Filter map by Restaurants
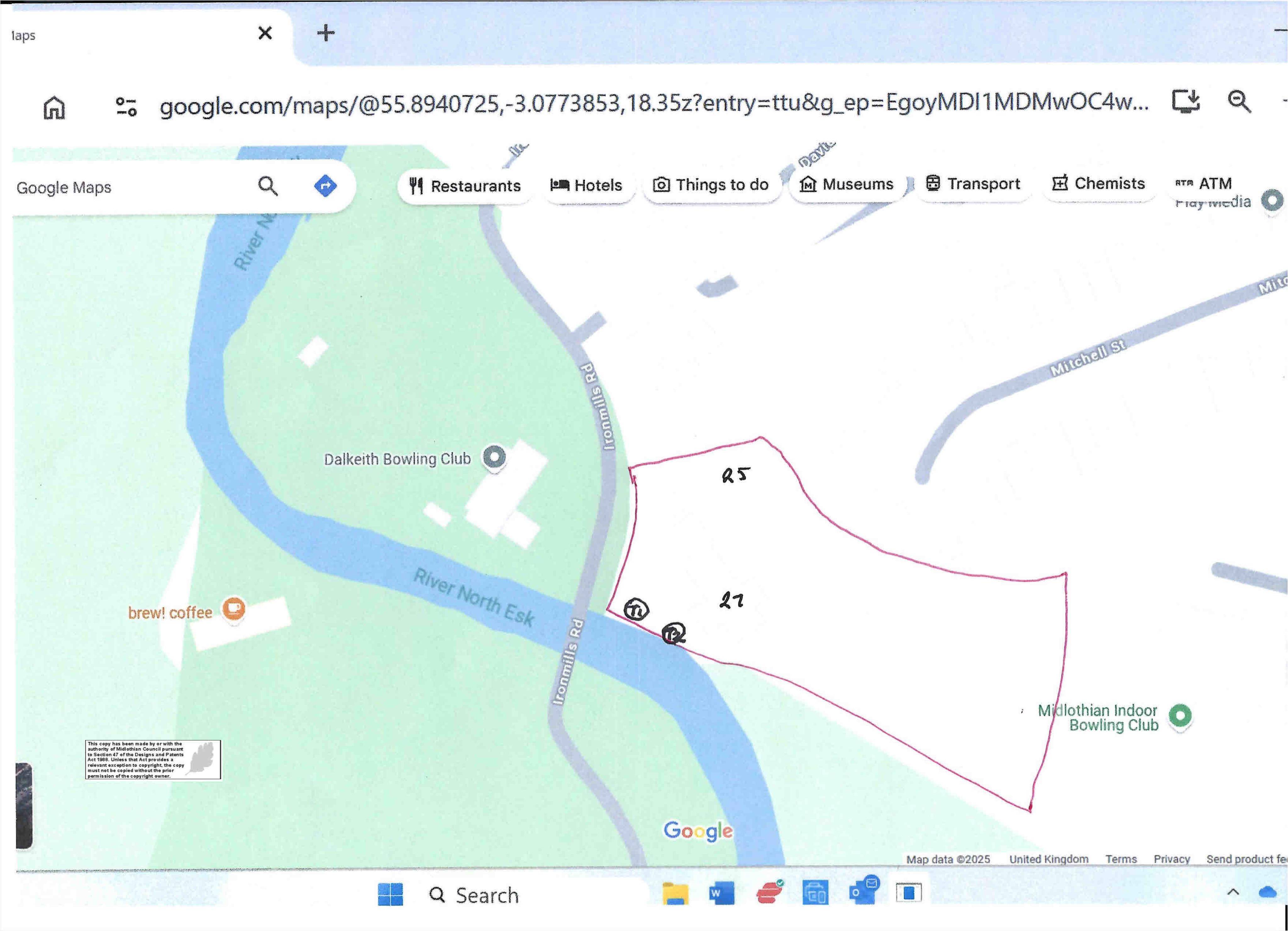Viewport: 1288px width, 931px height. tap(465, 186)
